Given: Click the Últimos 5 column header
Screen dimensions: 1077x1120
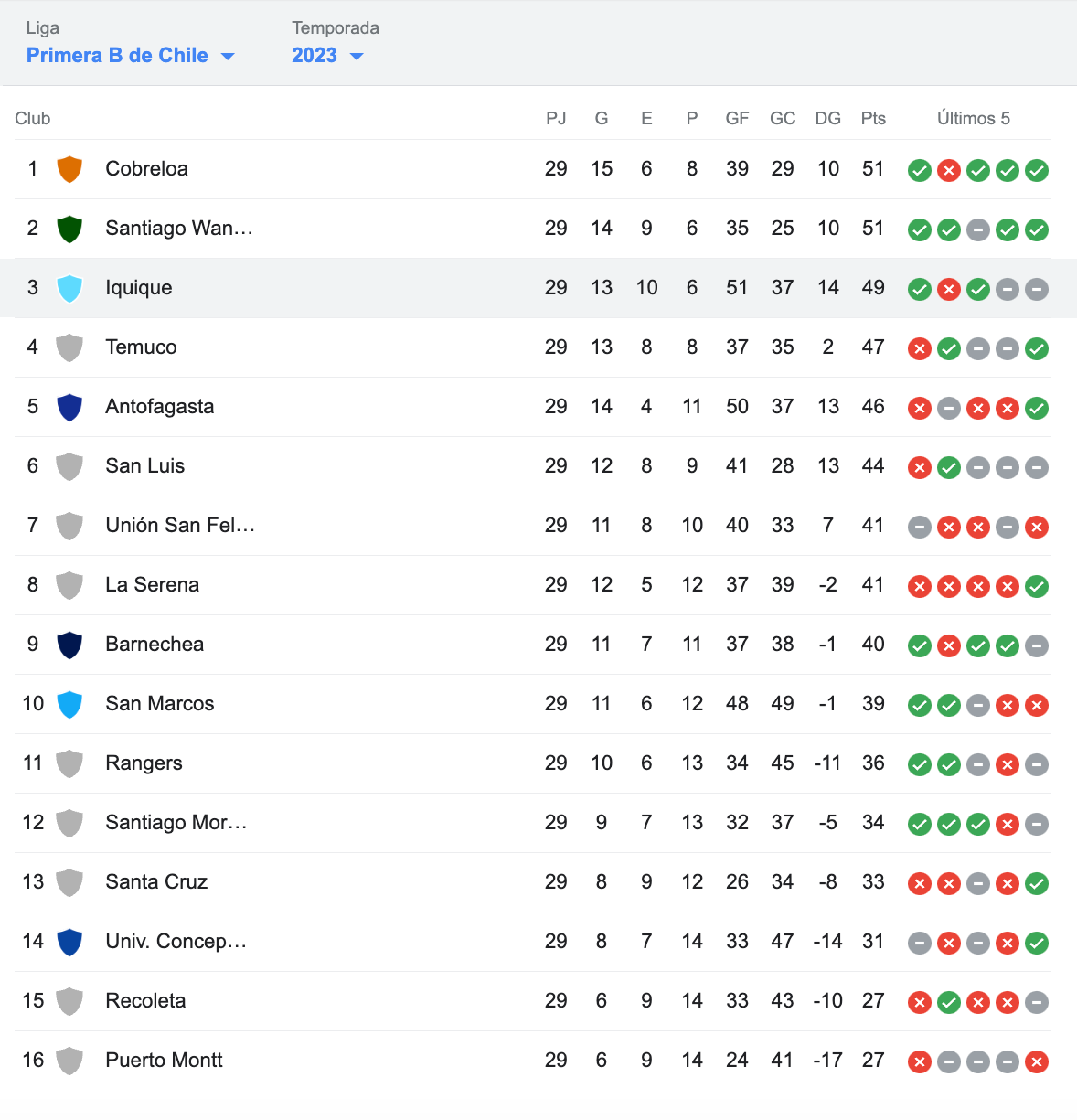Looking at the screenshot, I should [974, 118].
